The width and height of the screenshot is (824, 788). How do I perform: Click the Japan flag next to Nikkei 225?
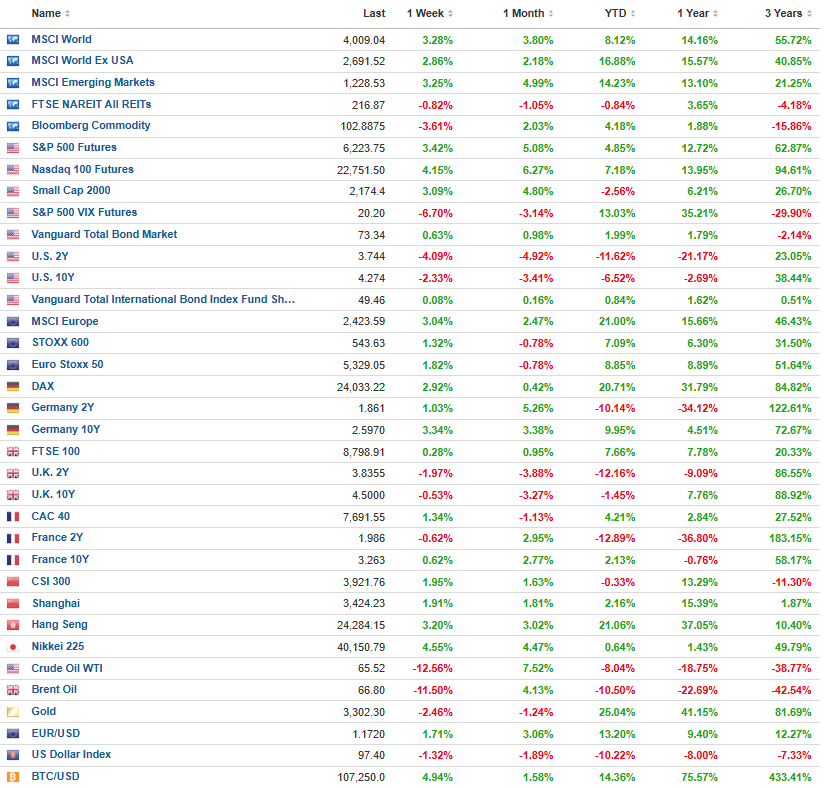click(x=13, y=647)
